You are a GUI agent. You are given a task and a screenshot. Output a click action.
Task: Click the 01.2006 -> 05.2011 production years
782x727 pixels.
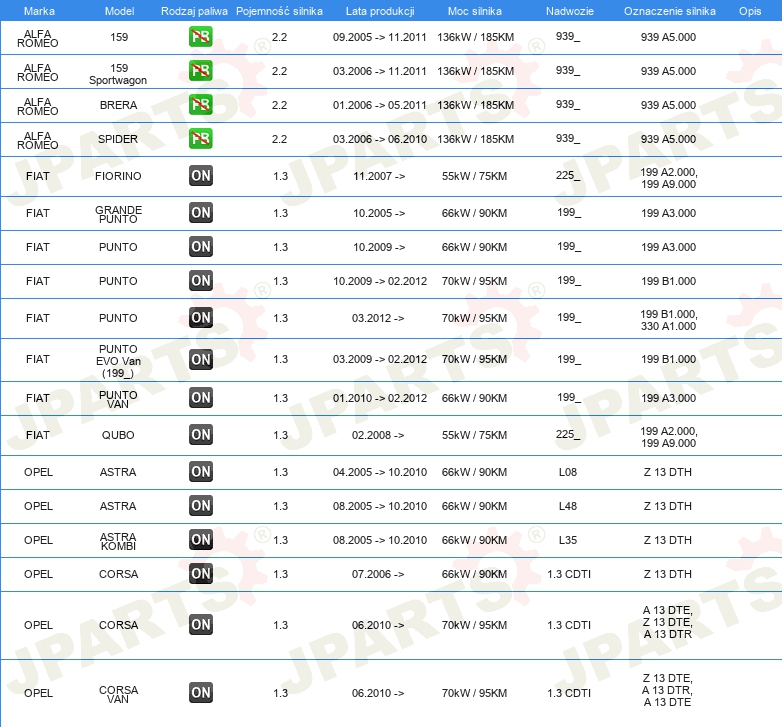[x=380, y=105]
